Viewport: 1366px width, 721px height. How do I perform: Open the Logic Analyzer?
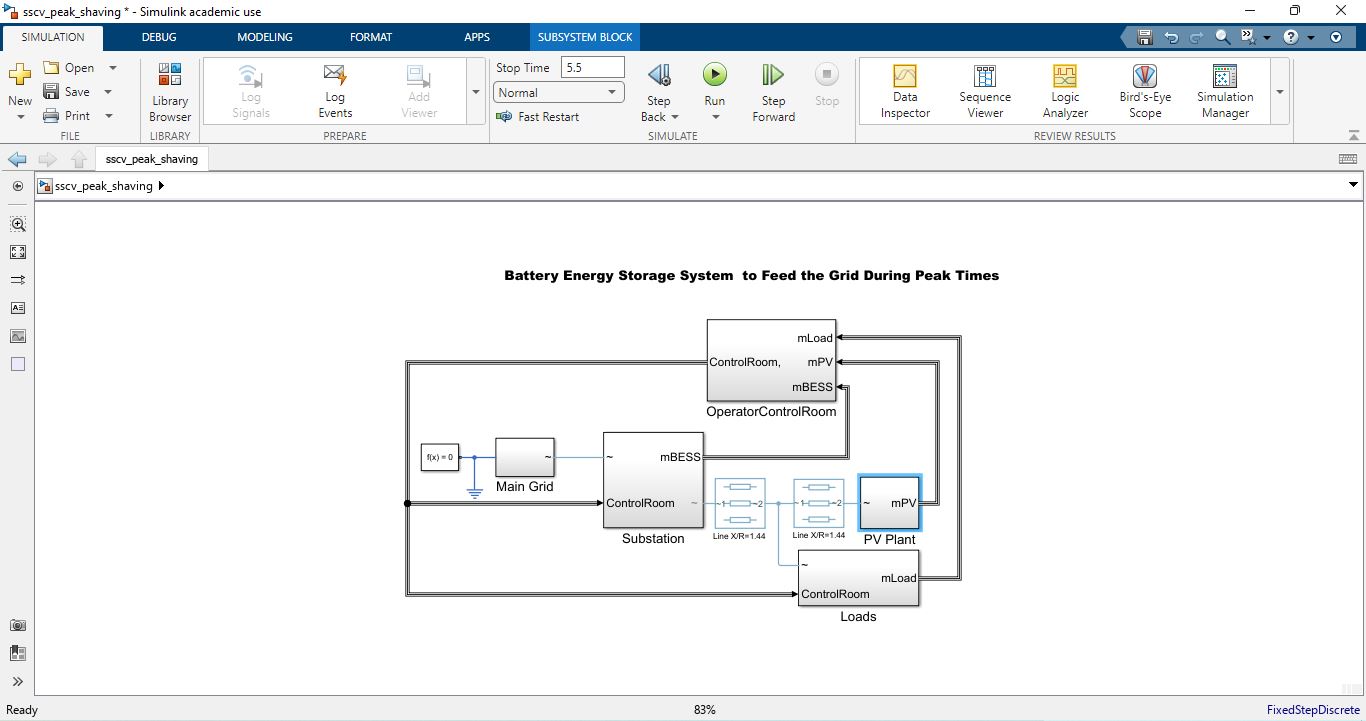coord(1064,90)
